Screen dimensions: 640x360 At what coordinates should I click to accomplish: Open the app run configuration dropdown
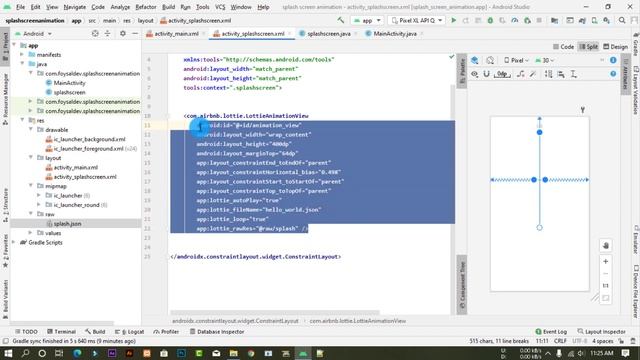click(367, 20)
